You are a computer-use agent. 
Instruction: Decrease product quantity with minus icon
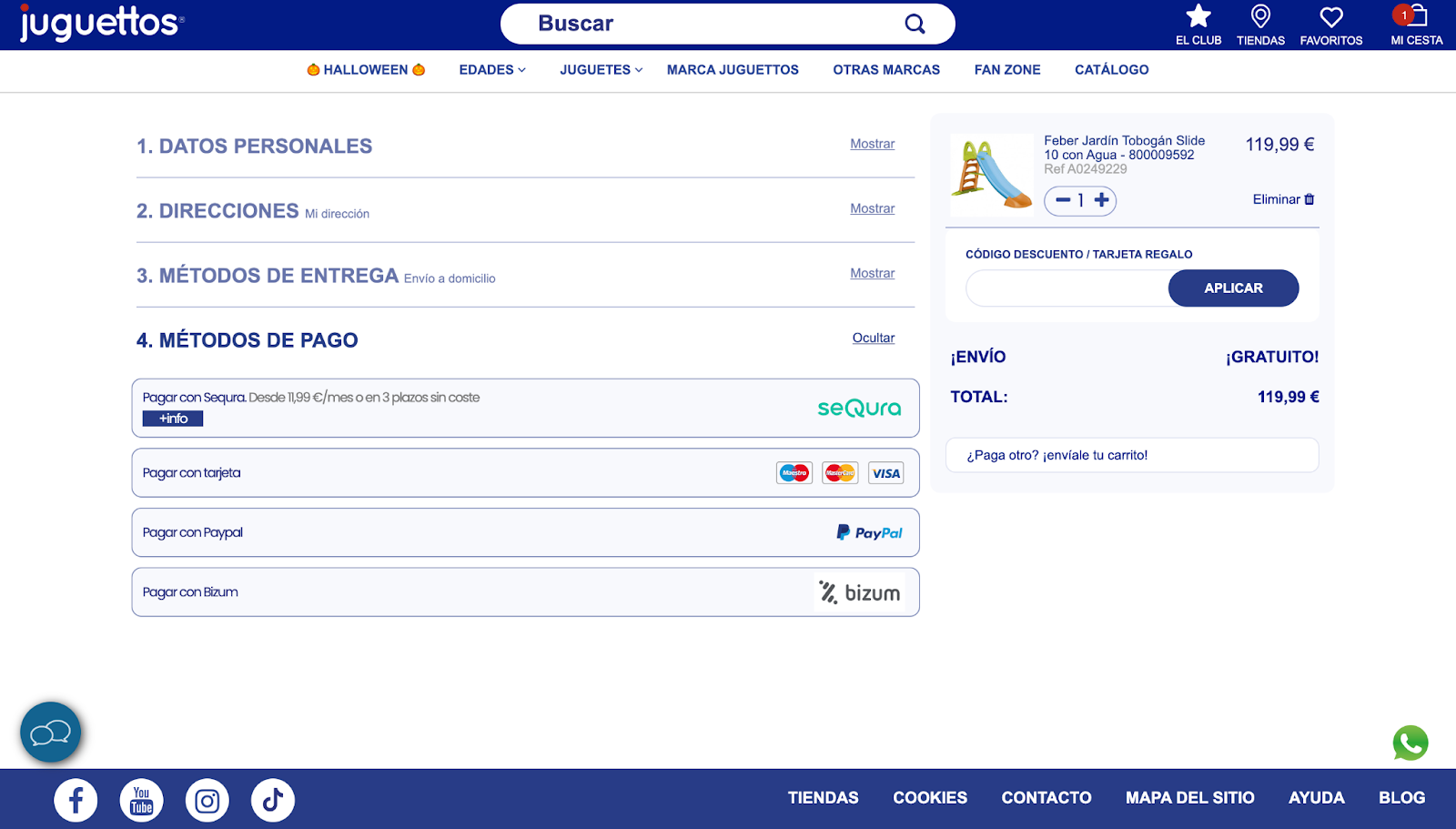pyautogui.click(x=1062, y=200)
